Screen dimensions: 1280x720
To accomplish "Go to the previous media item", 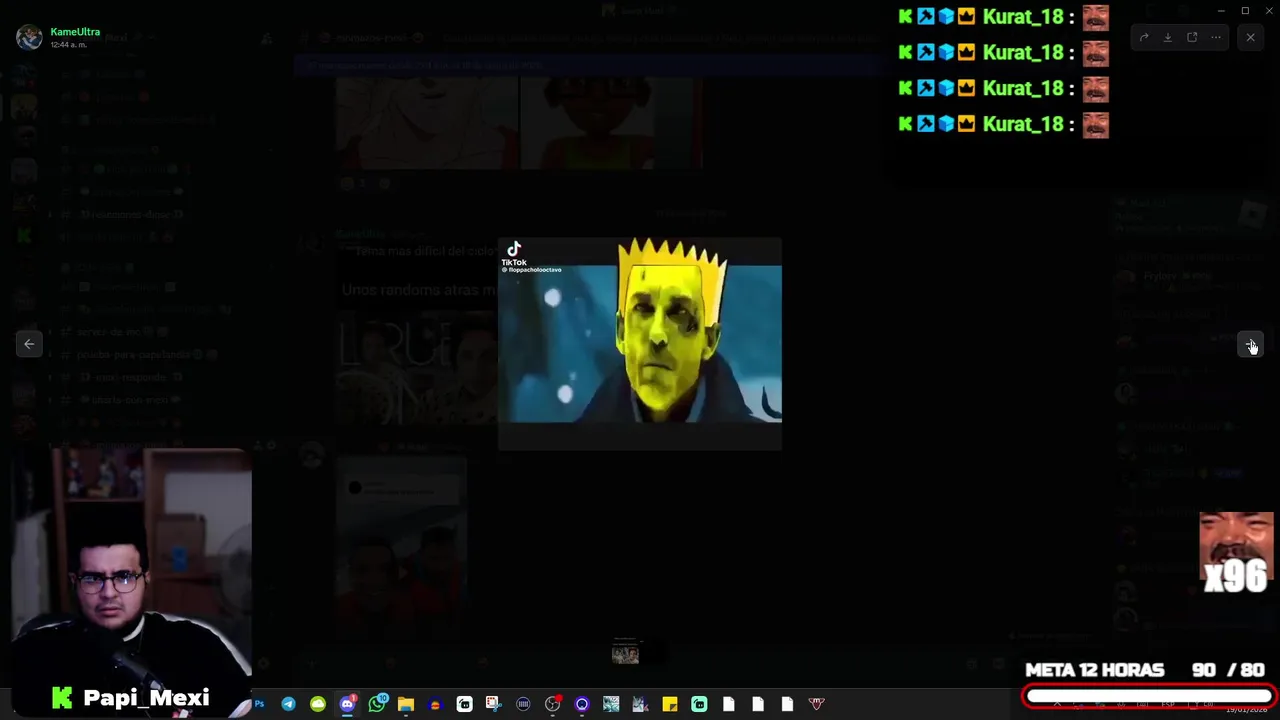I will [29, 344].
